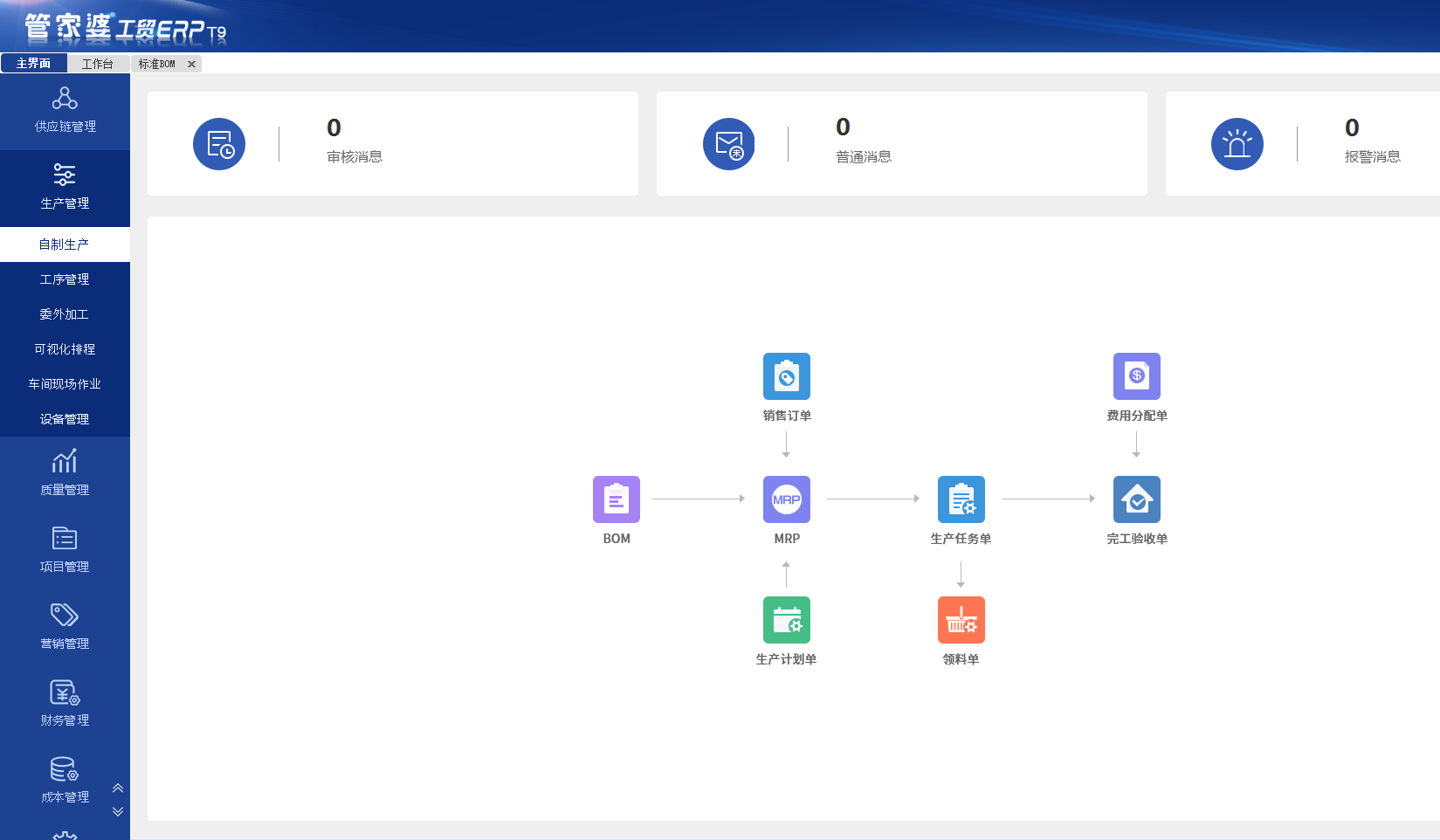Image resolution: width=1440 pixels, height=840 pixels.
Task: Click the 生产任务单 label
Action: 961,539
